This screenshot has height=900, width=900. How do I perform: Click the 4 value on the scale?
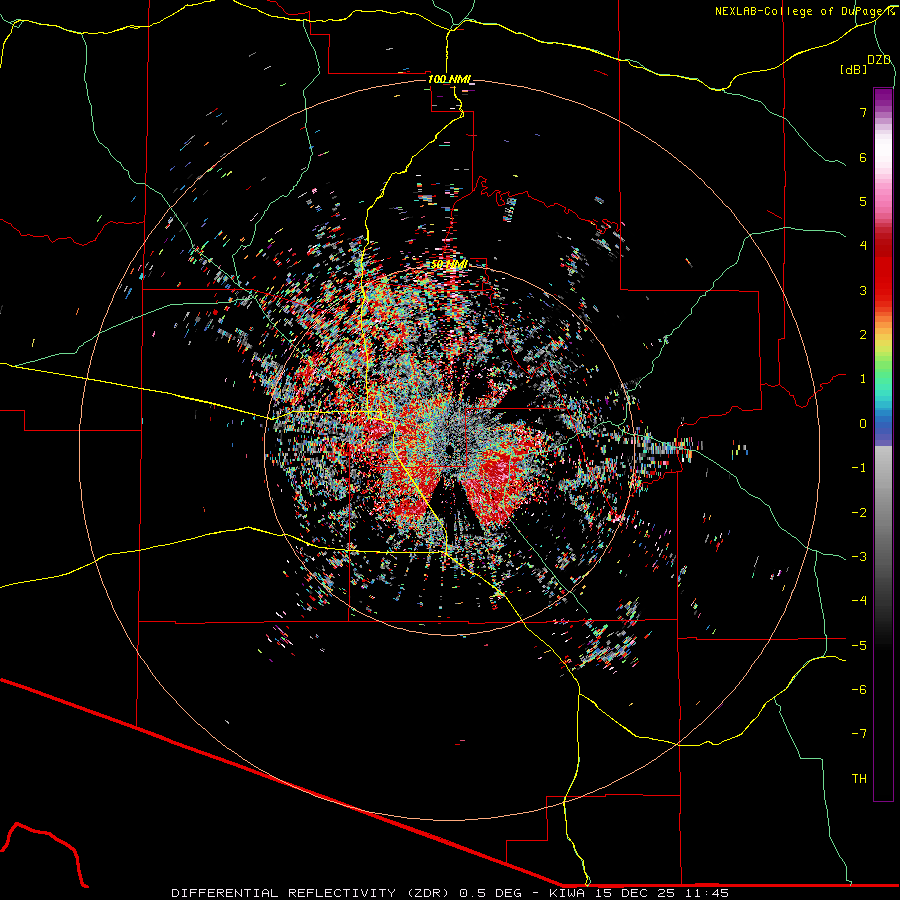click(863, 246)
